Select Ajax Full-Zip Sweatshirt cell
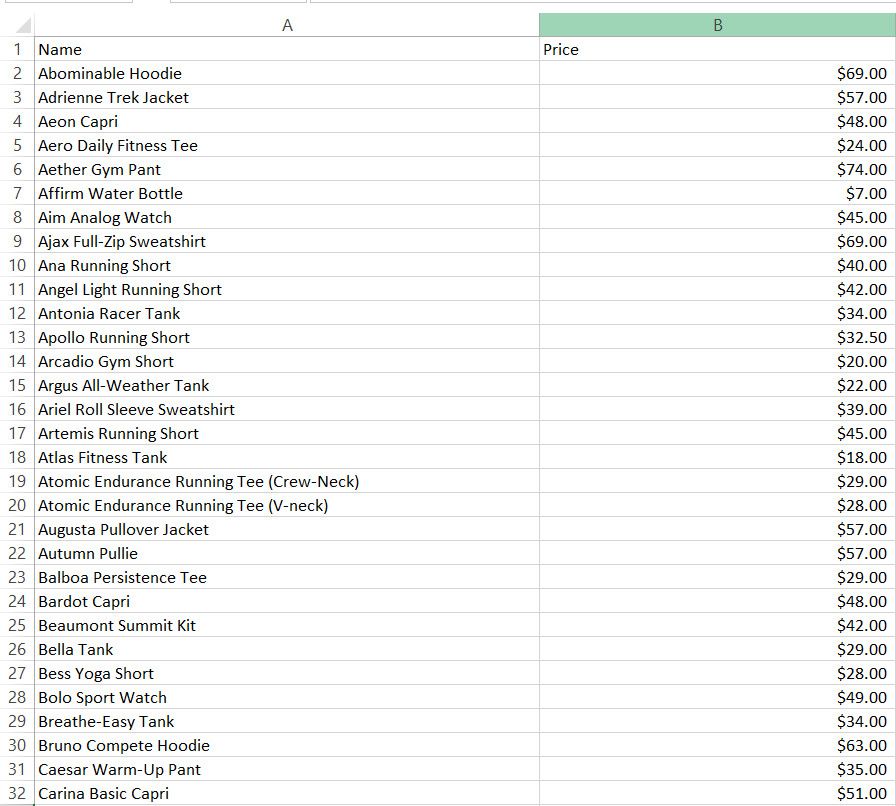This screenshot has width=896, height=806. pos(287,241)
